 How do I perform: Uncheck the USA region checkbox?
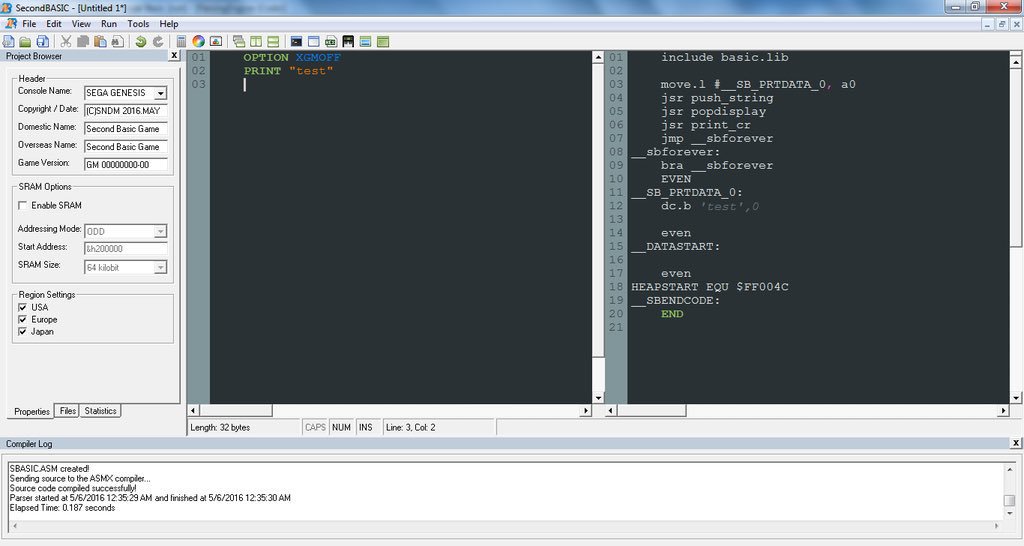tap(23, 307)
